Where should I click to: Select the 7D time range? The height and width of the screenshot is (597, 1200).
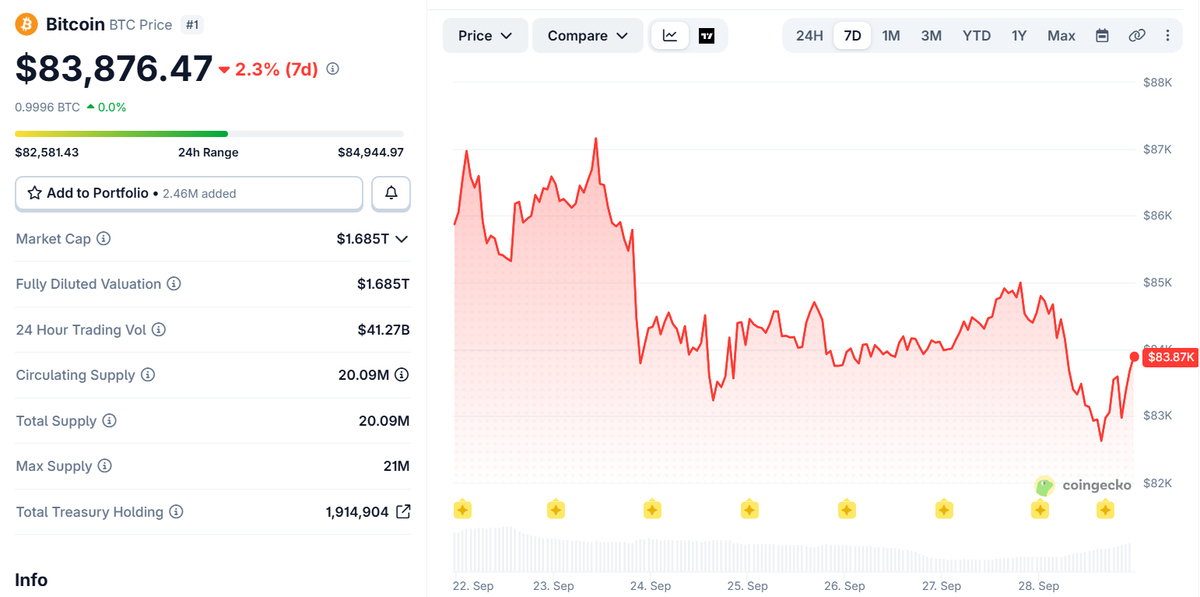(x=852, y=36)
